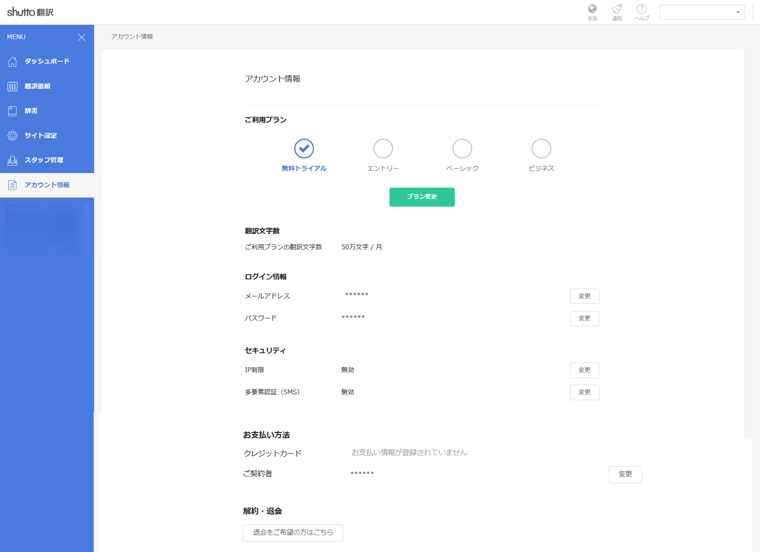Open the ヘルプ help icon
The width and height of the screenshot is (780, 552).
coord(642,9)
